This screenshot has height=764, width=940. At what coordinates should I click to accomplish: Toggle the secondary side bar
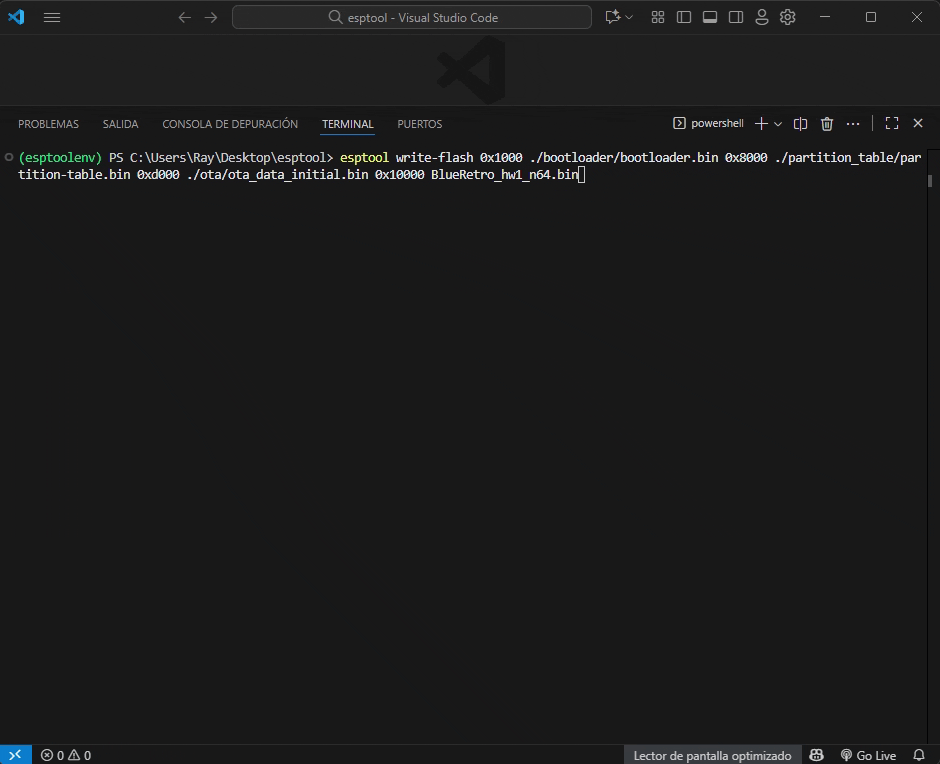(x=736, y=17)
